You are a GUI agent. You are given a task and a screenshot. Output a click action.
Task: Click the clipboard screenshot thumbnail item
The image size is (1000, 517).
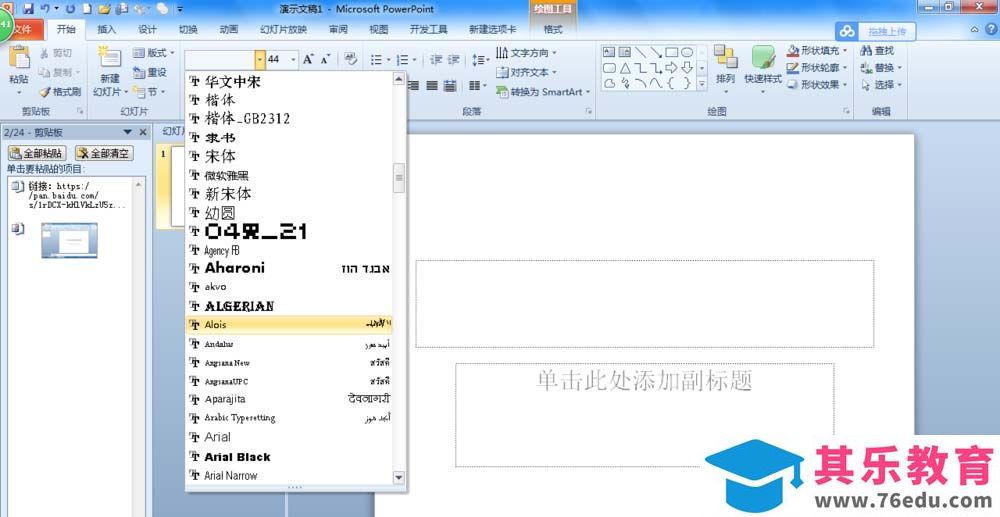[70, 240]
